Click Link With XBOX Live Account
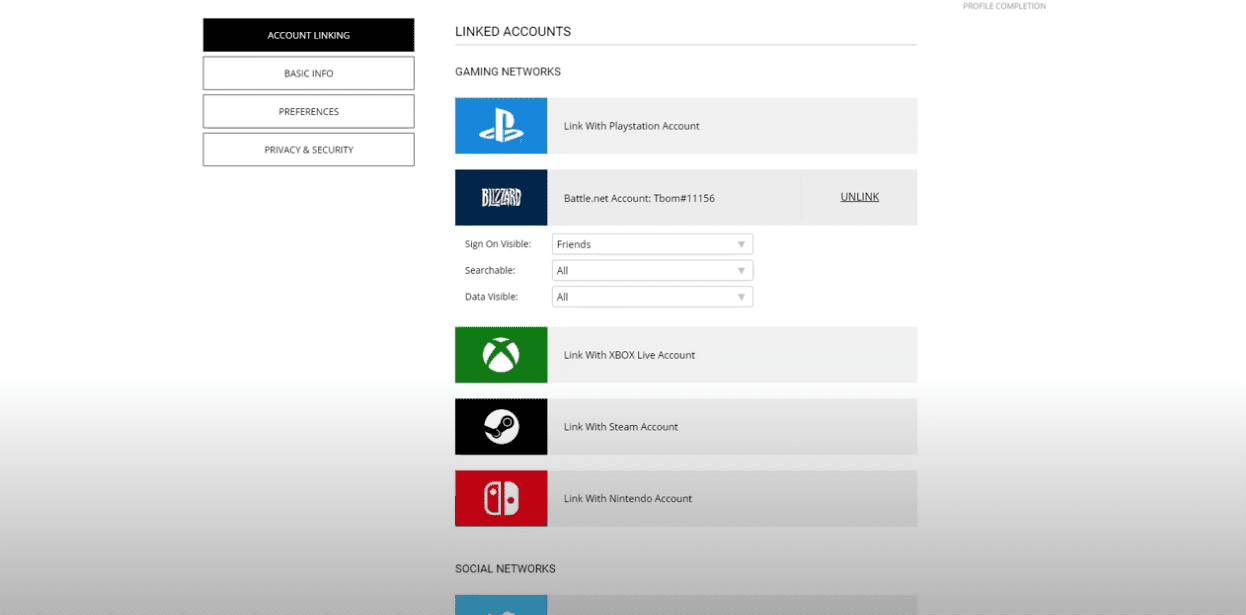Image resolution: width=1246 pixels, height=615 pixels. coord(629,355)
